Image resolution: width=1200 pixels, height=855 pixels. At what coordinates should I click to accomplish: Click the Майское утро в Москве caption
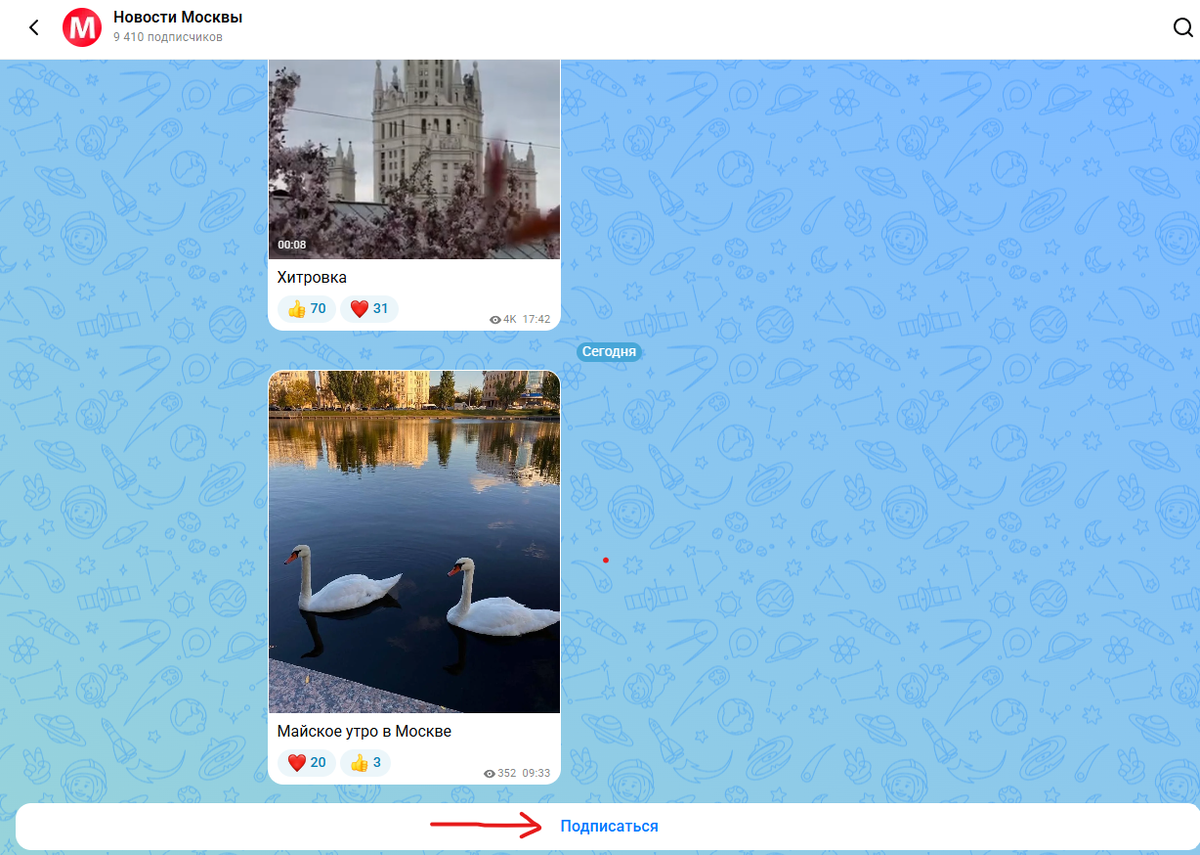coord(364,731)
